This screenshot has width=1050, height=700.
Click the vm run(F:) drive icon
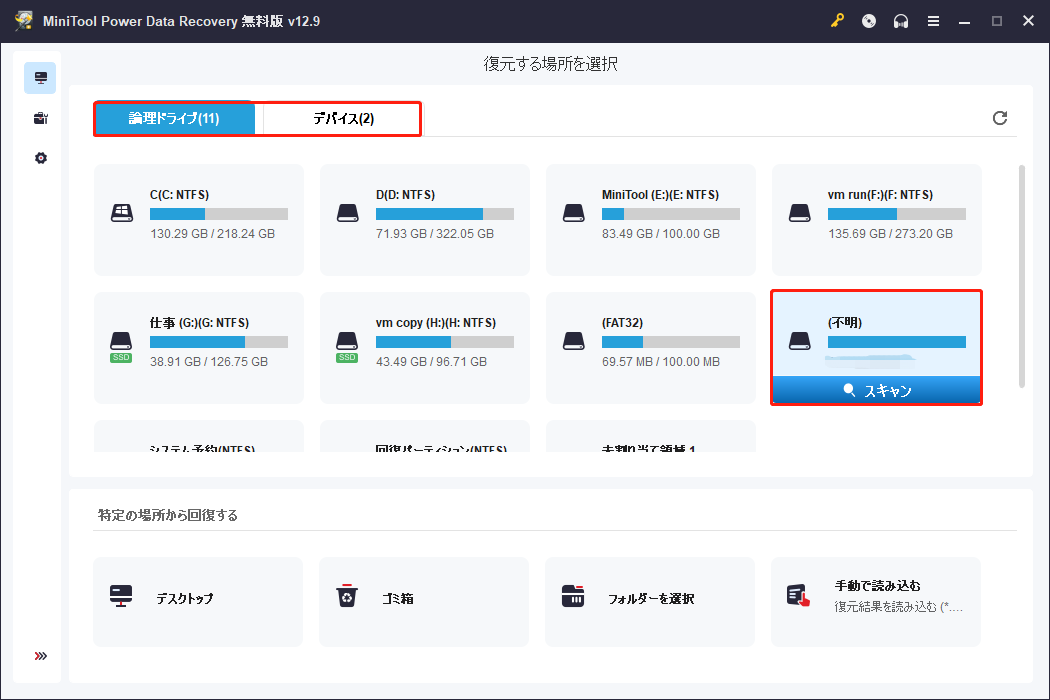[800, 213]
